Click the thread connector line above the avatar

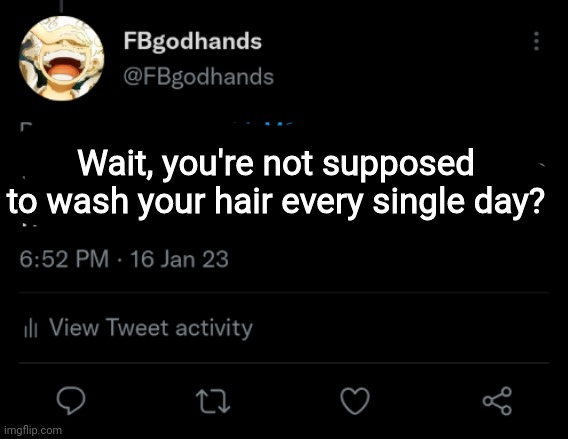[61, 5]
